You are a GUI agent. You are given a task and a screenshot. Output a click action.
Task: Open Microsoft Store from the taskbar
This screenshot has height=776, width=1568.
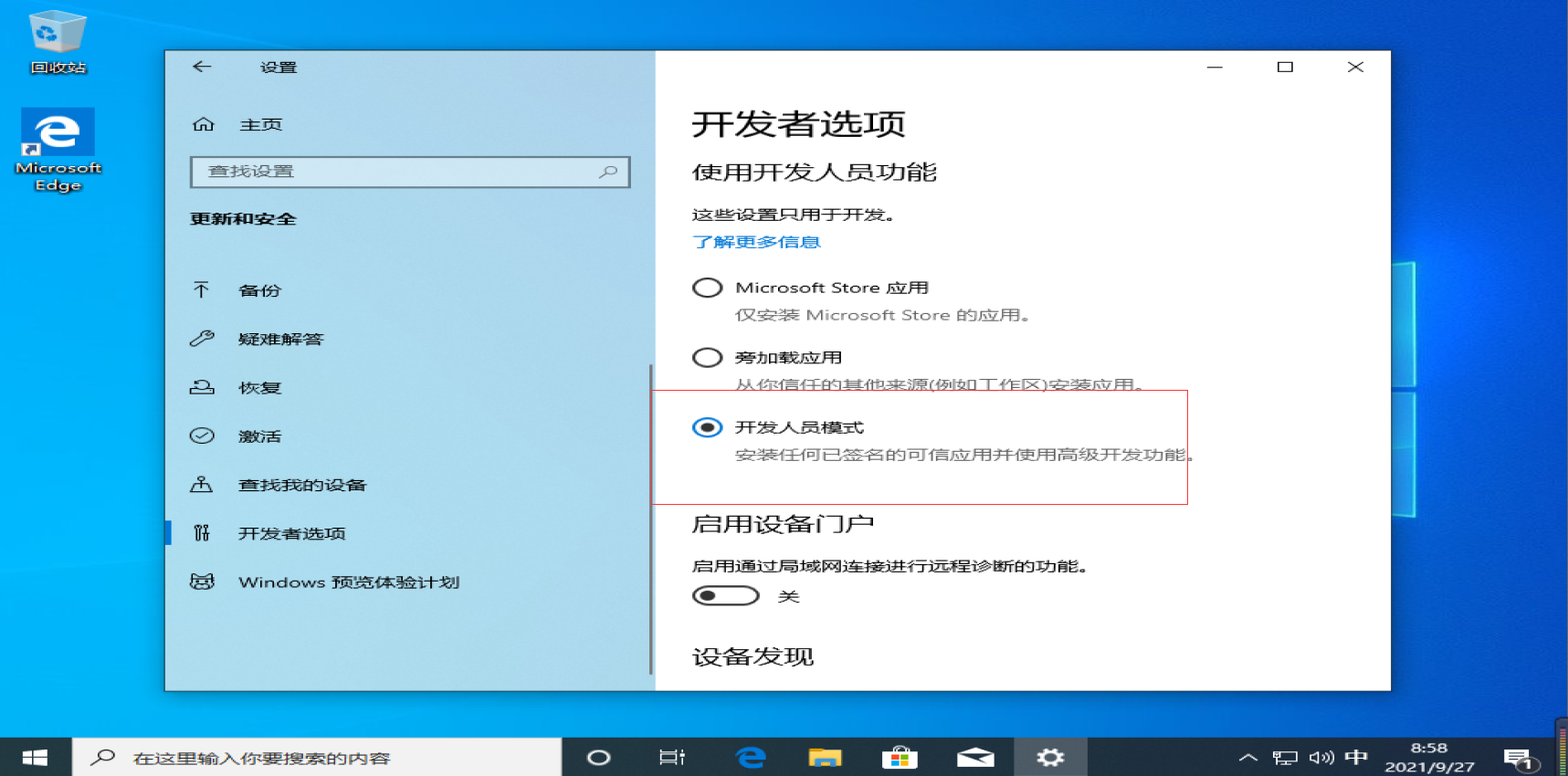click(x=900, y=757)
